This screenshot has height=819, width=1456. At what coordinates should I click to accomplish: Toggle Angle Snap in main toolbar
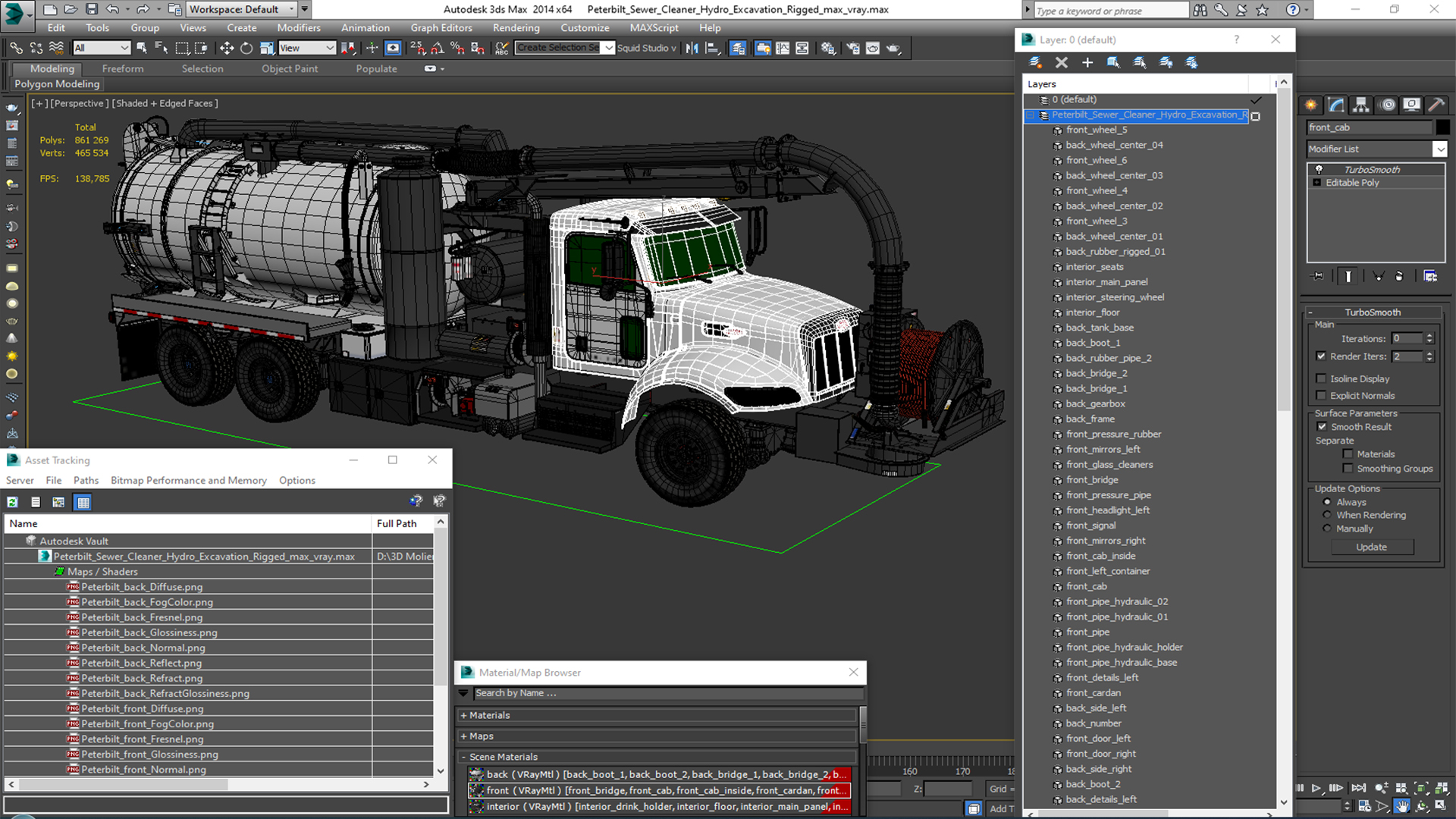[438, 48]
